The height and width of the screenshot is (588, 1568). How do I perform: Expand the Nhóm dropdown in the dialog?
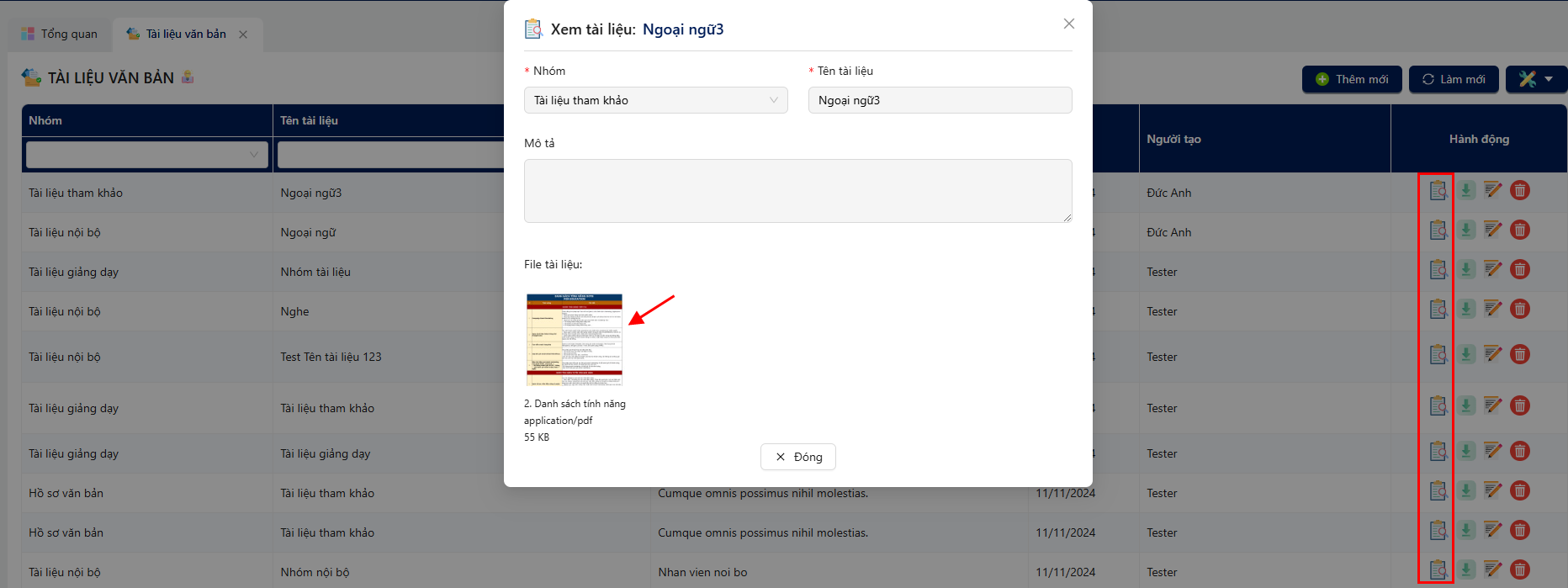(x=656, y=100)
